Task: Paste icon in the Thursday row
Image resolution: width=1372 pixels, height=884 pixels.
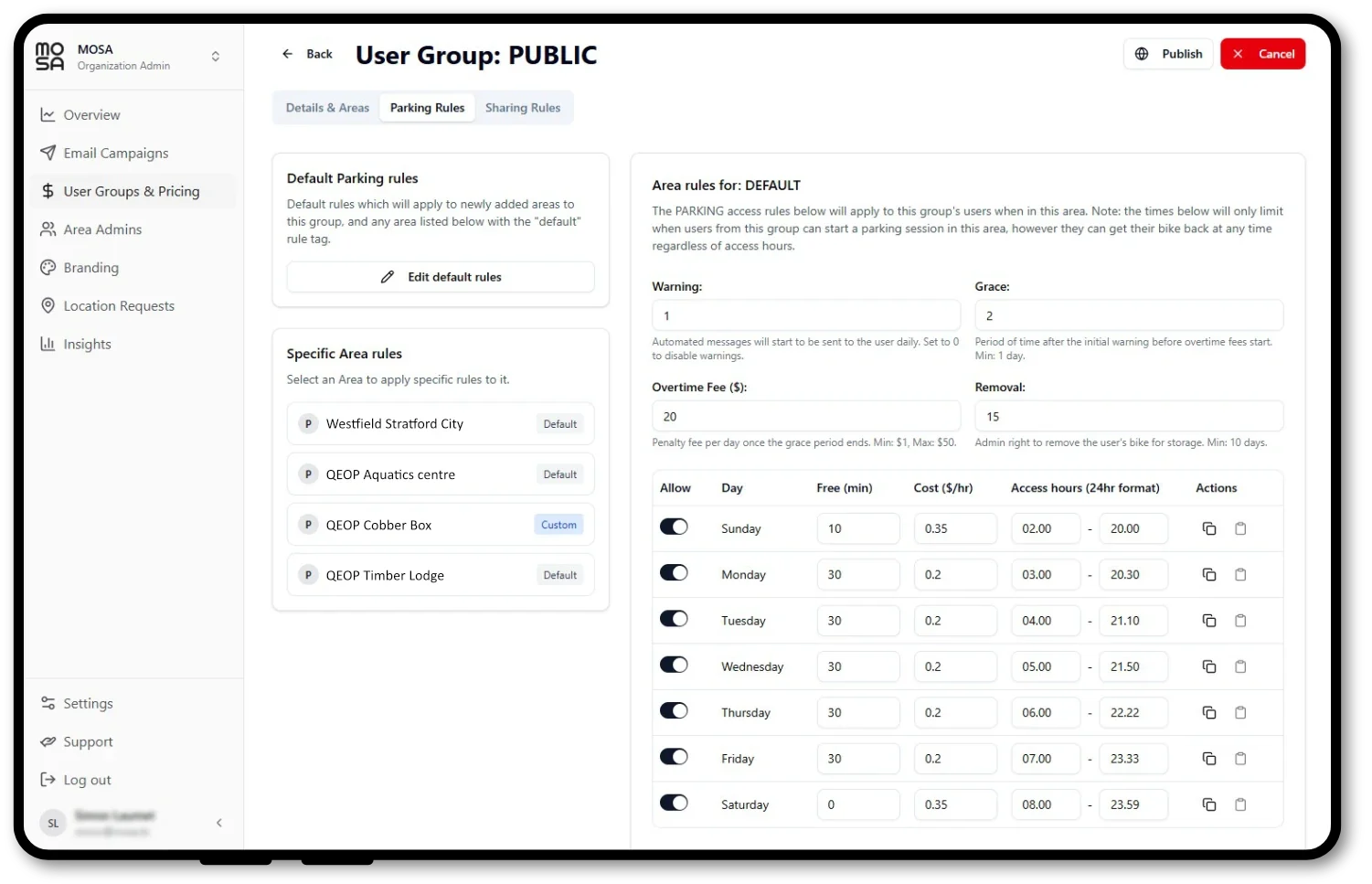Action: click(x=1240, y=712)
